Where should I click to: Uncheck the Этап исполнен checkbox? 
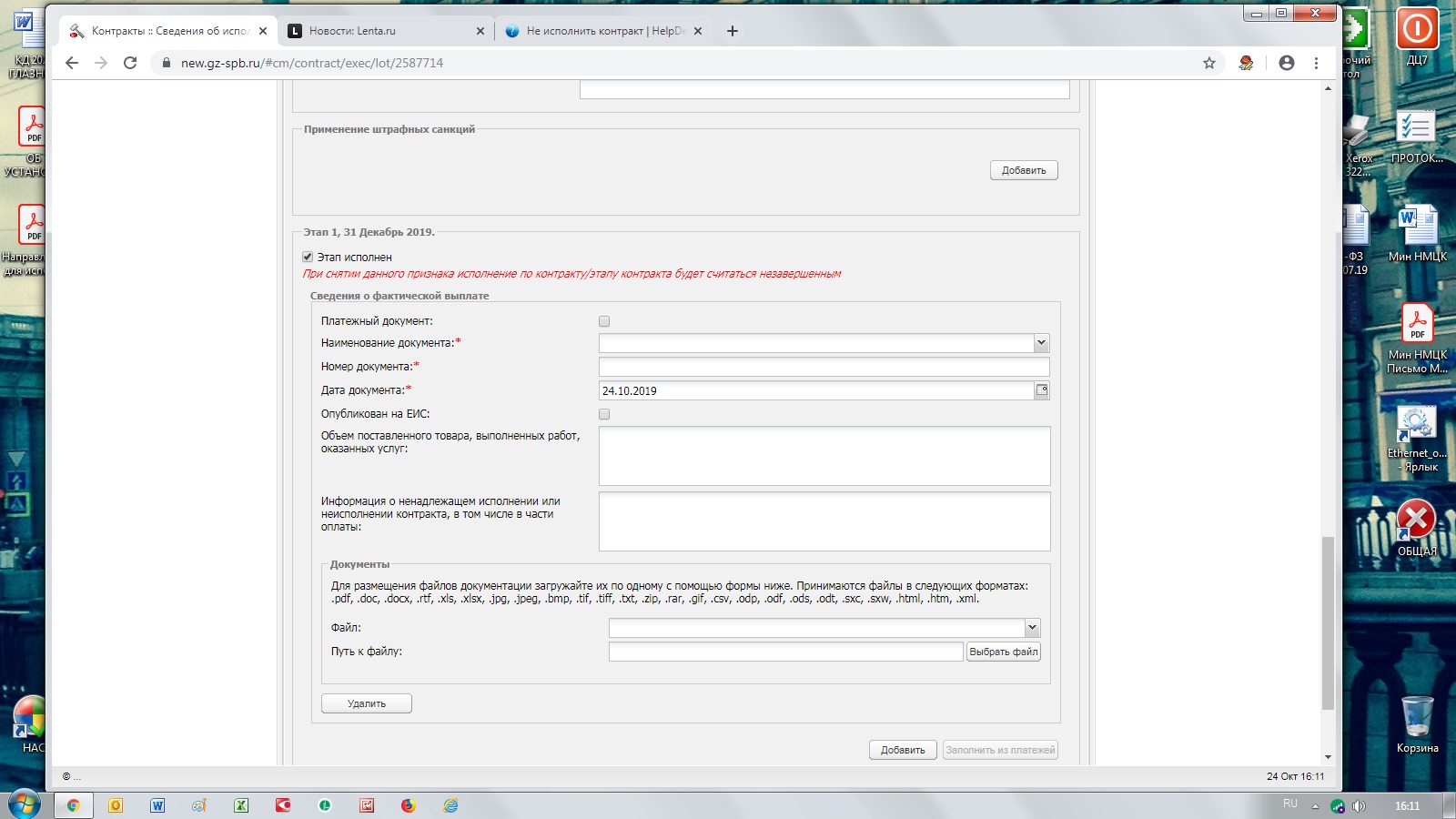coord(308,258)
